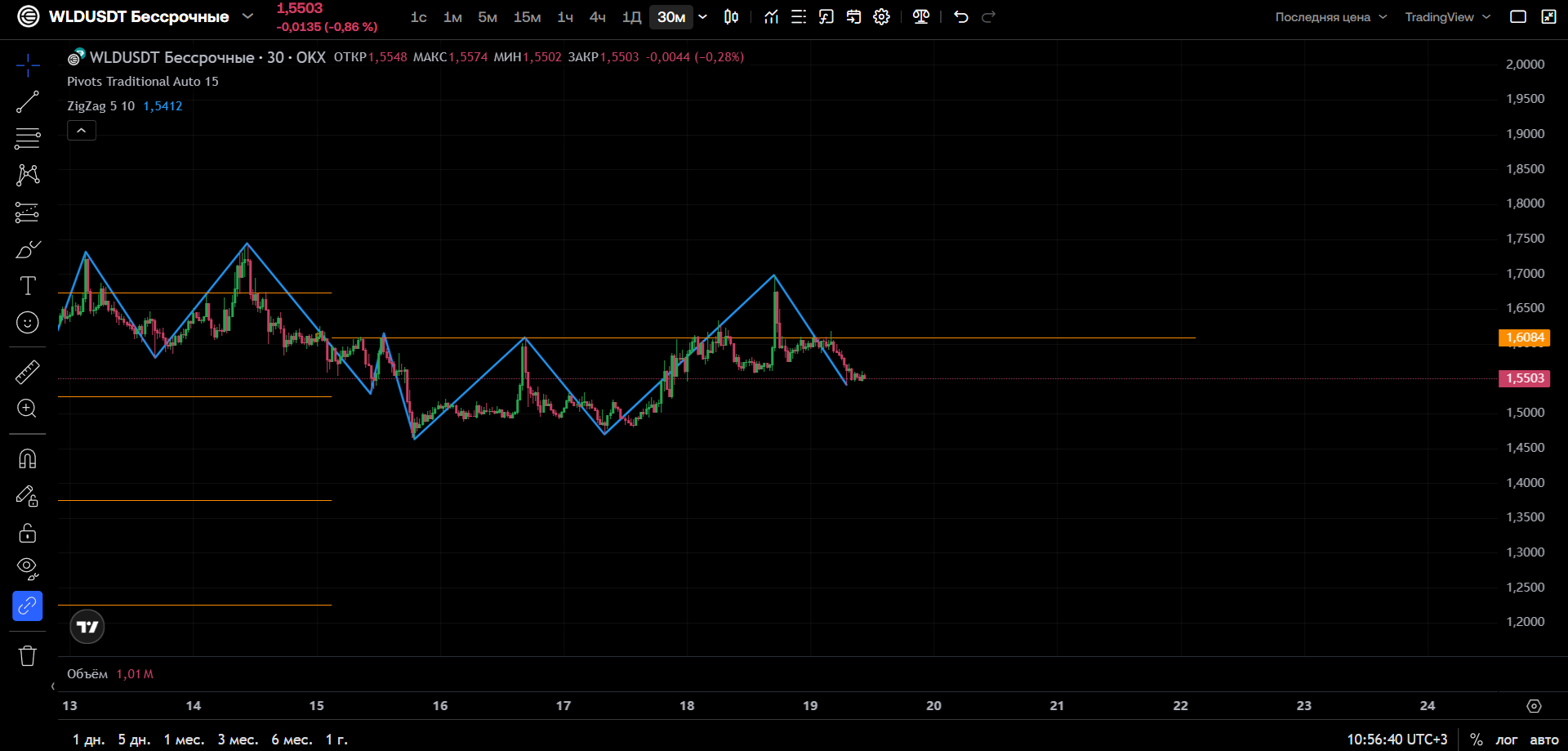Set range to 1 мес.
The image size is (1568, 751).
[x=184, y=740]
